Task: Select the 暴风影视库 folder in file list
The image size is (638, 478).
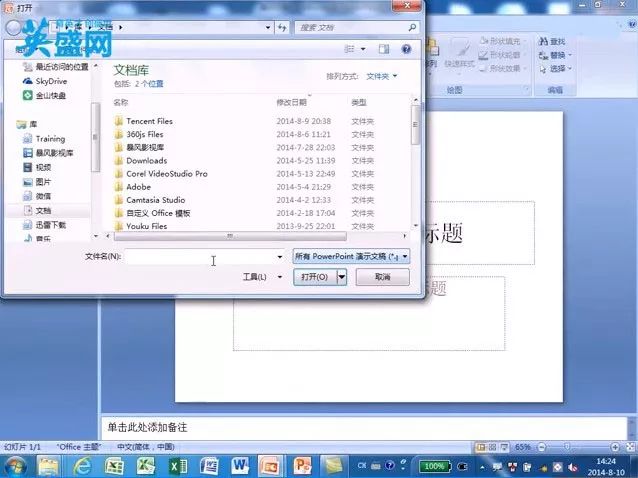Action: [x=145, y=147]
